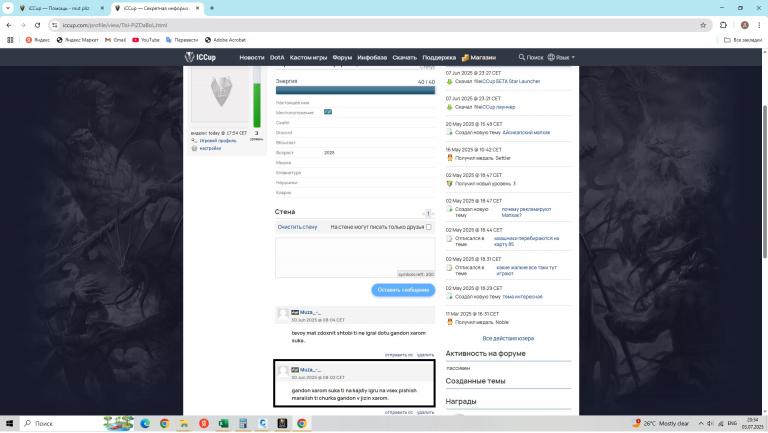
Task: Click the green arrow icon at 23:27
Action: [x=449, y=81]
